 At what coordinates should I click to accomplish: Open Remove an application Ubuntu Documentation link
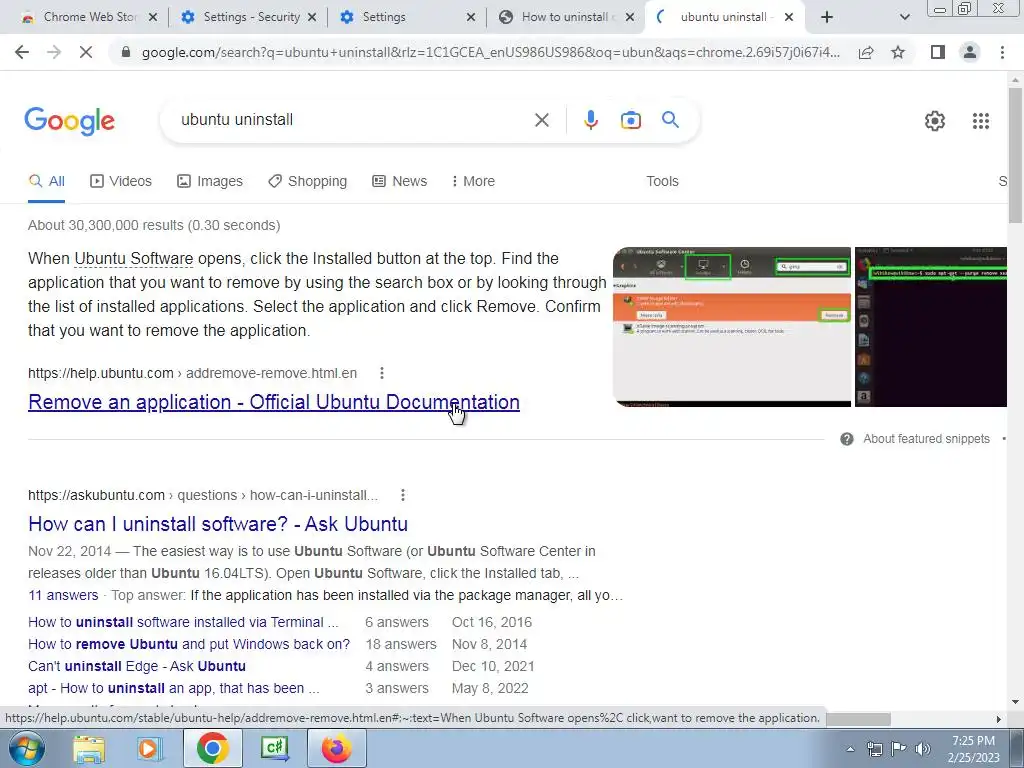pyautogui.click(x=274, y=402)
